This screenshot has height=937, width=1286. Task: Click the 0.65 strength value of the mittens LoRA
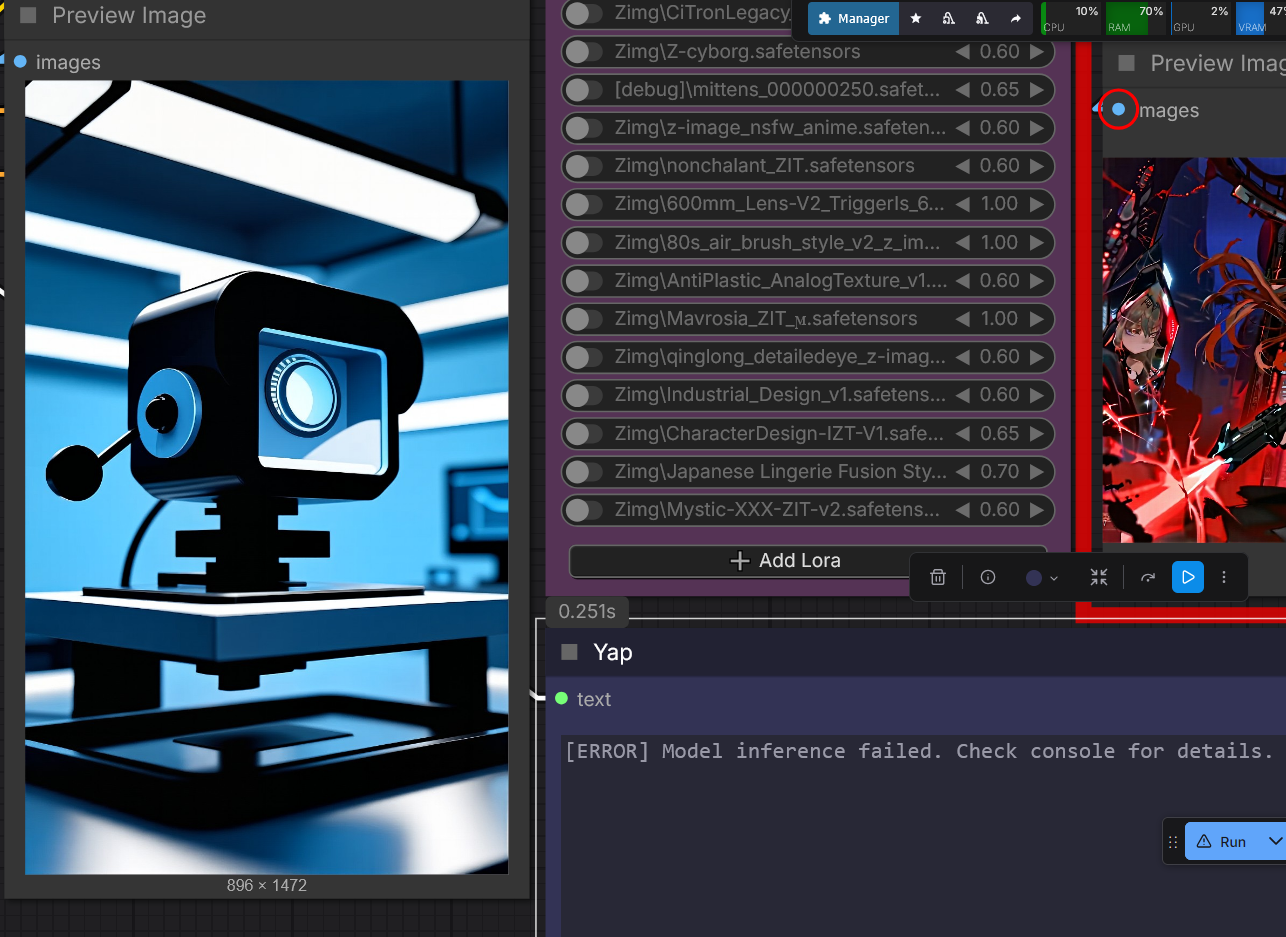click(x=1000, y=90)
